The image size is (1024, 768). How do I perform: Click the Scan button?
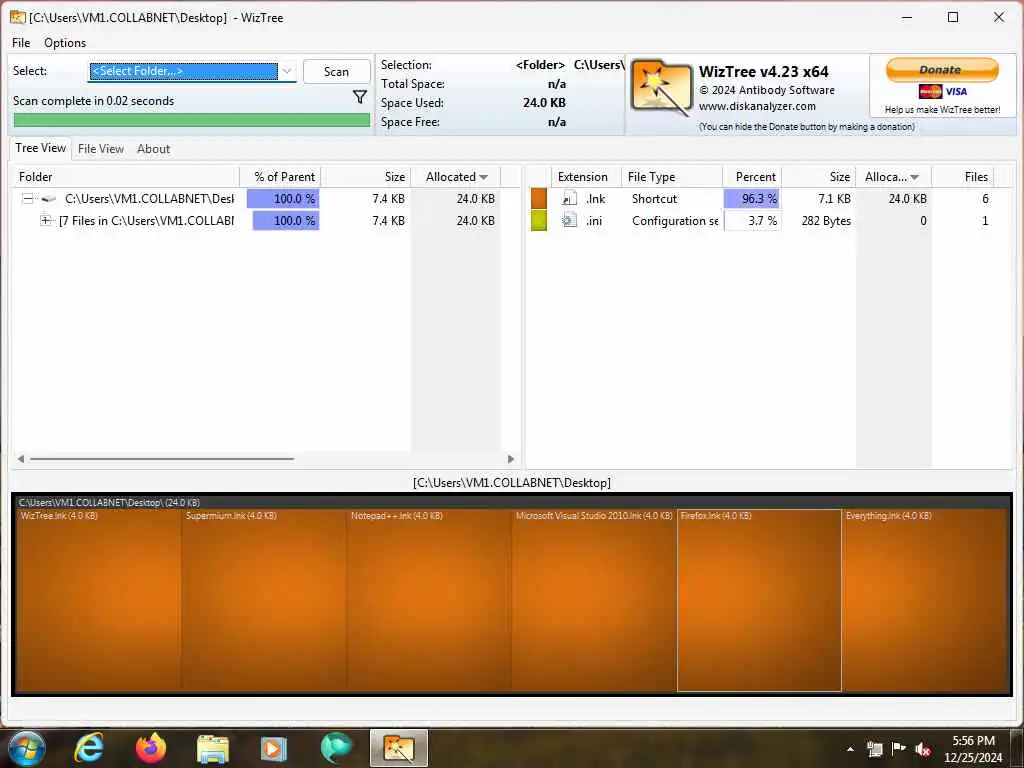336,72
